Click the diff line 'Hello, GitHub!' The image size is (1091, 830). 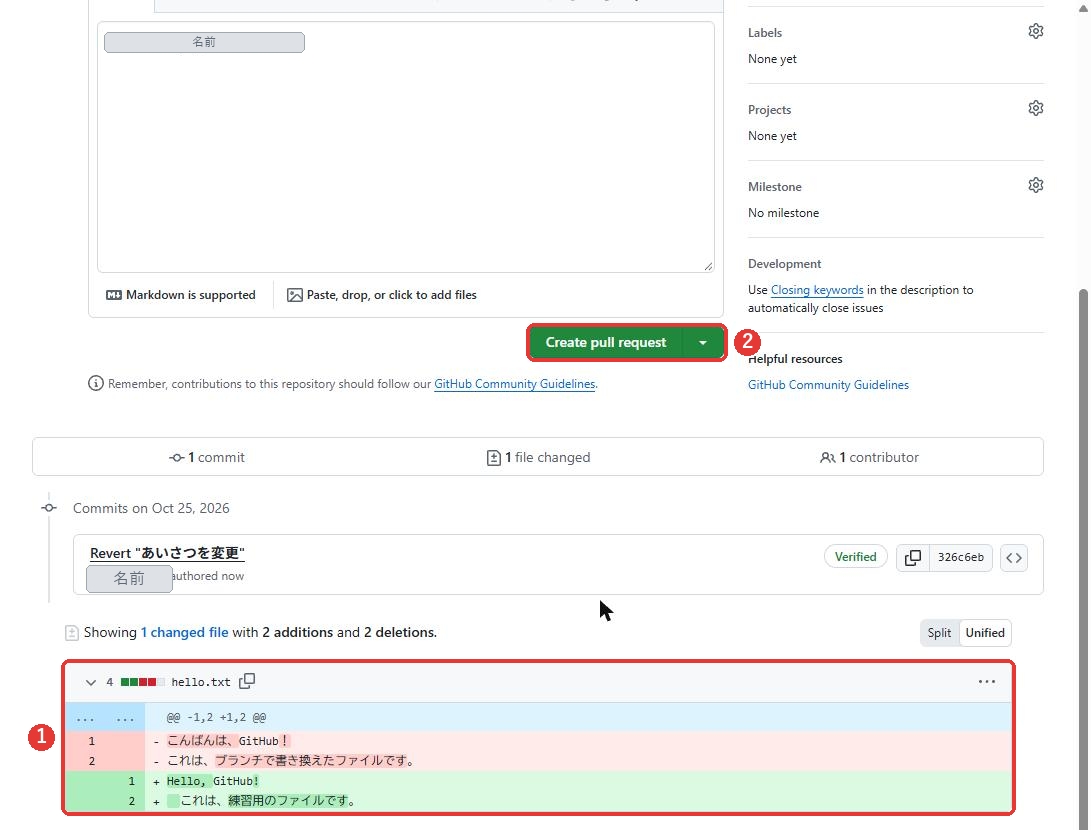click(213, 781)
